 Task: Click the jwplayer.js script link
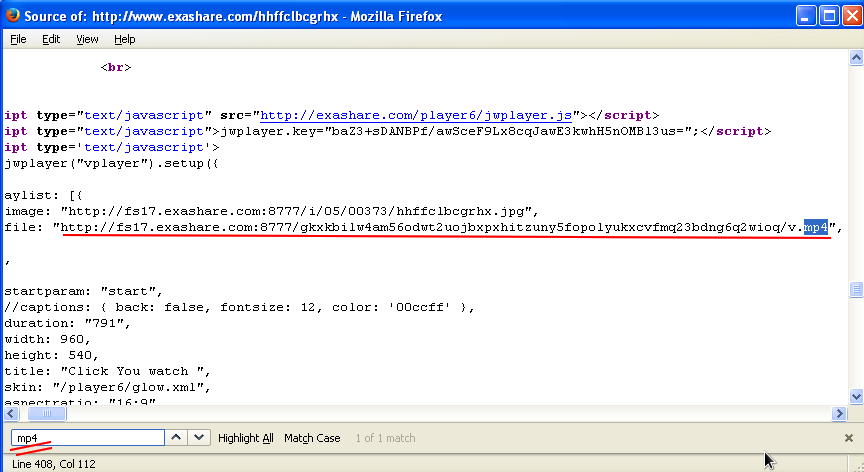pyautogui.click(x=416, y=115)
